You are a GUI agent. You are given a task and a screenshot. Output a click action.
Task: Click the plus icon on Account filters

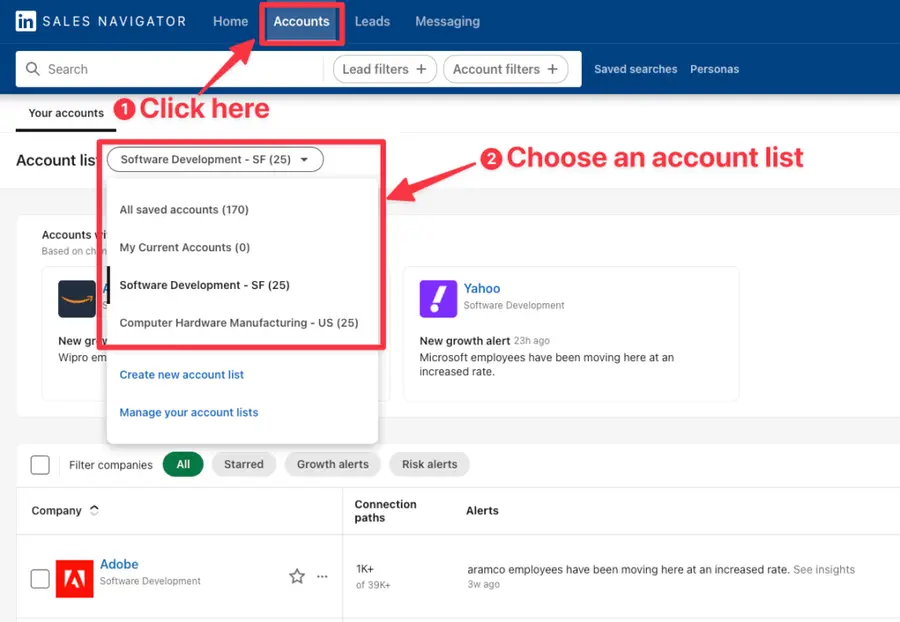(551, 69)
